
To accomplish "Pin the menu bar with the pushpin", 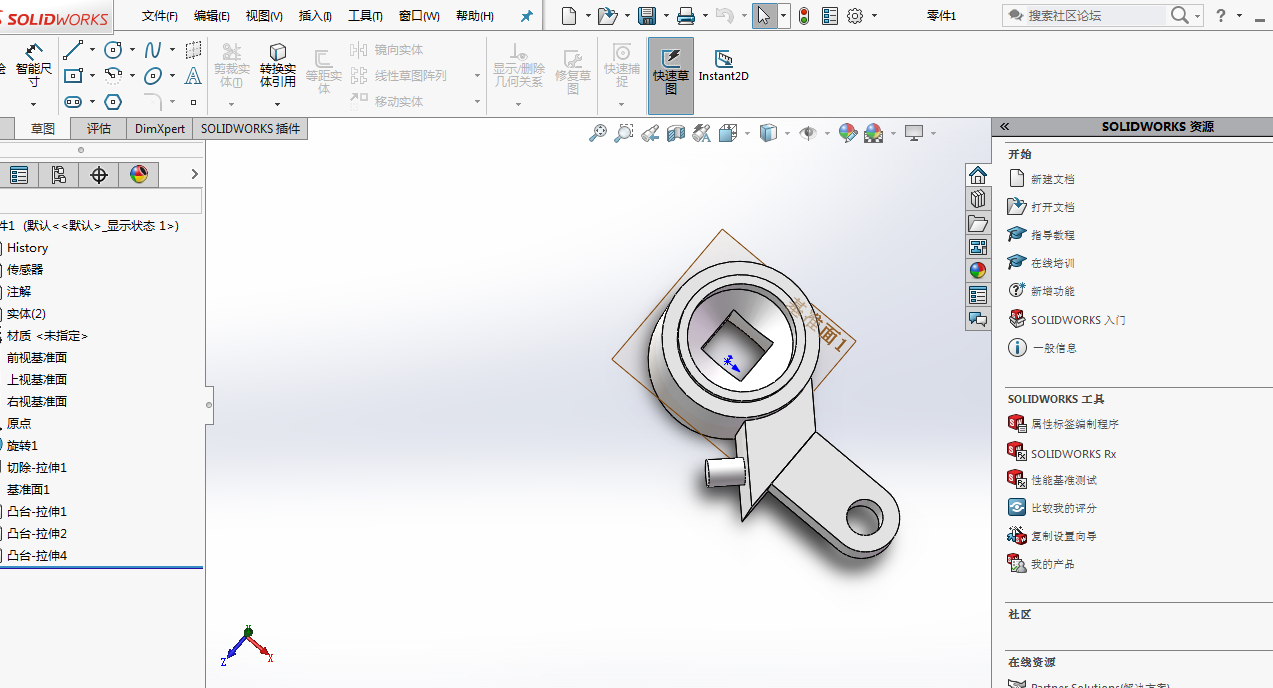I will (527, 16).
